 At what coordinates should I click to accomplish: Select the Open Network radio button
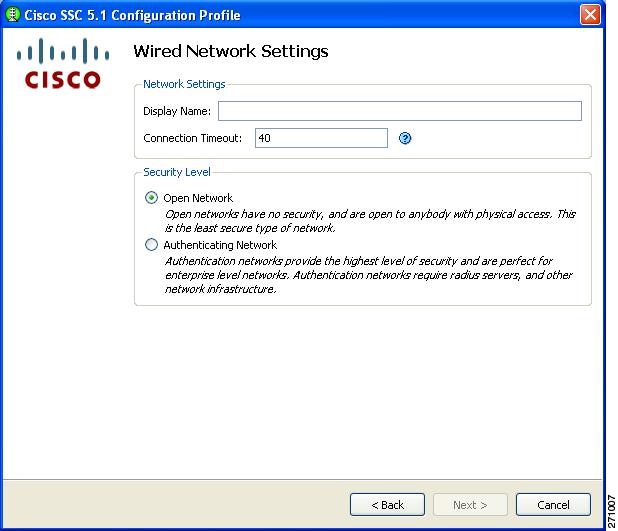(x=151, y=197)
